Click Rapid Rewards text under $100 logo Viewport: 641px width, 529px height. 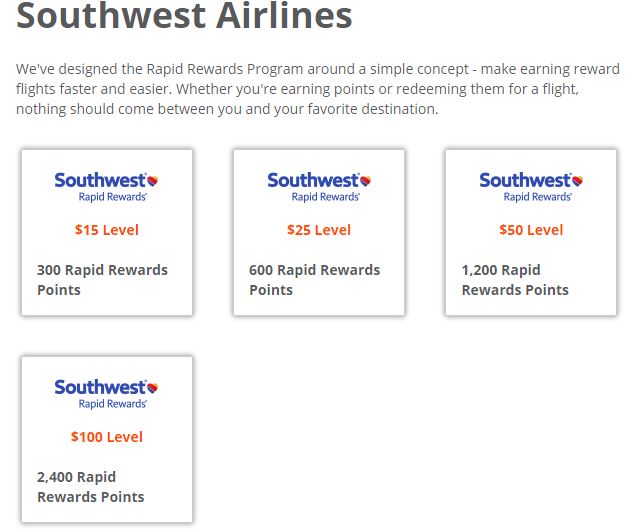pos(113,404)
